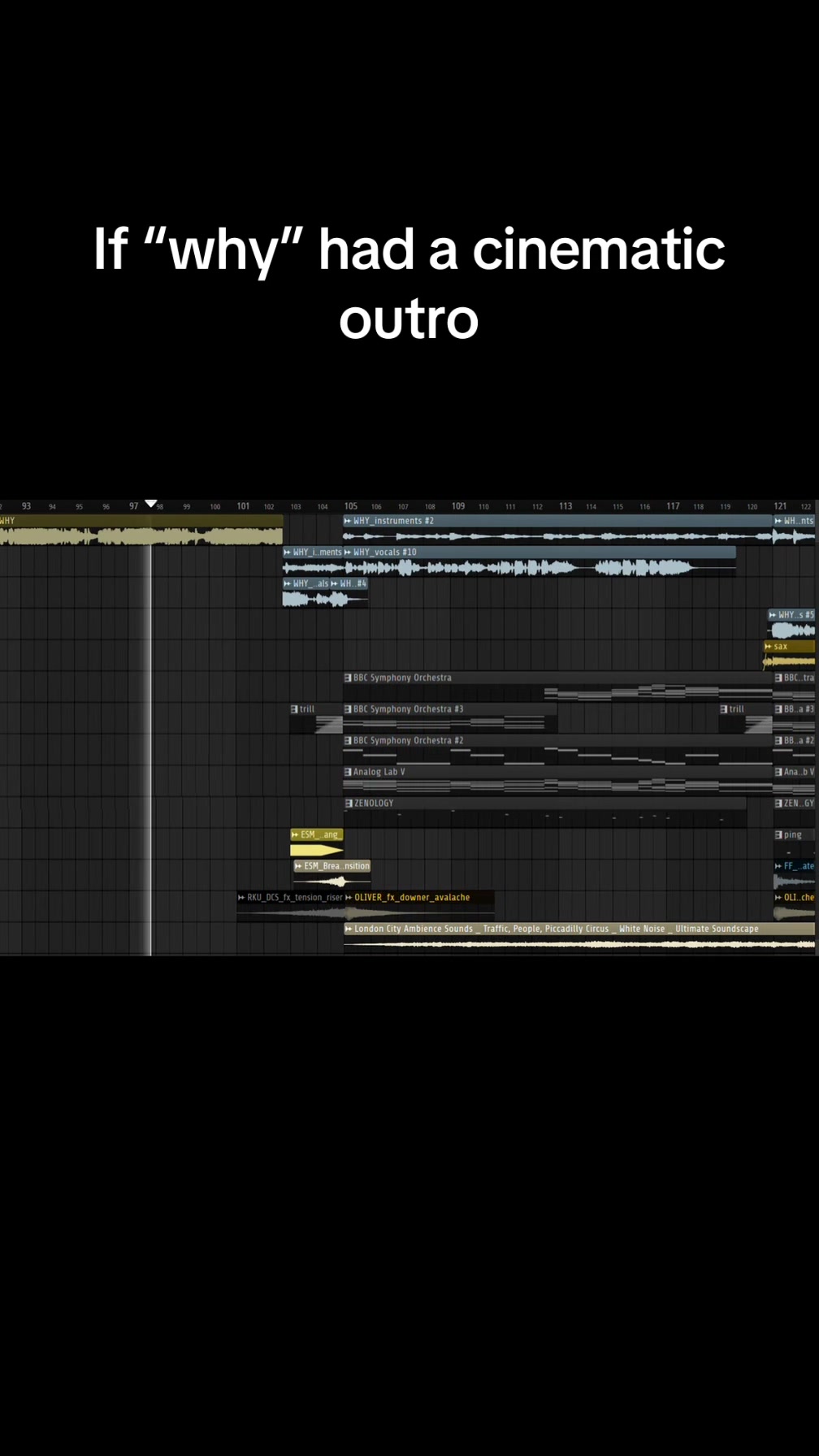The width and height of the screenshot is (819, 1456).
Task: Select the Ana..b V pattern clip
Action: pos(794,781)
